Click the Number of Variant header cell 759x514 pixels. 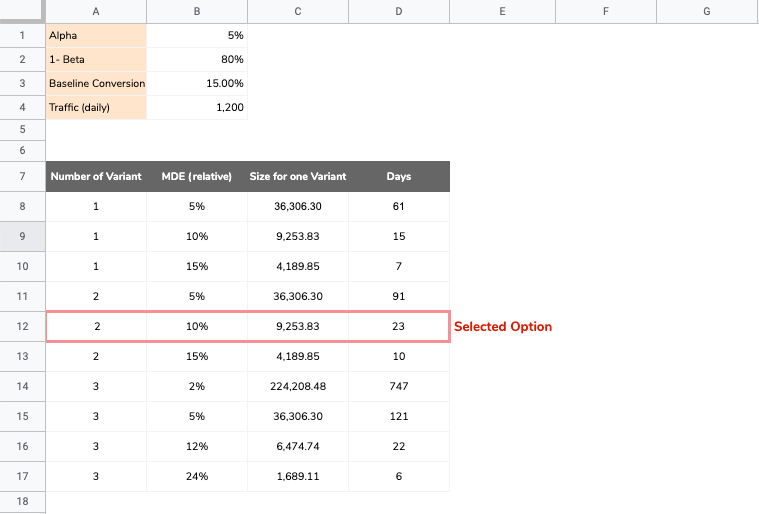(x=96, y=177)
